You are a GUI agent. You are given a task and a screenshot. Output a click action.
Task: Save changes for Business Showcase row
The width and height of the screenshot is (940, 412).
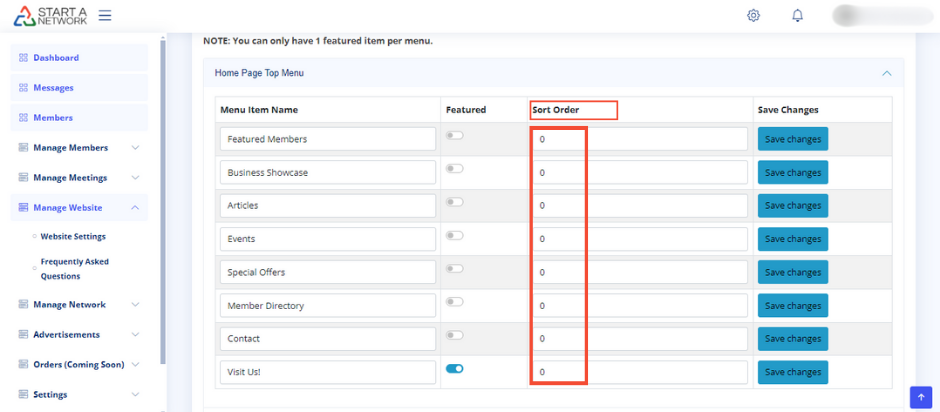click(x=792, y=172)
